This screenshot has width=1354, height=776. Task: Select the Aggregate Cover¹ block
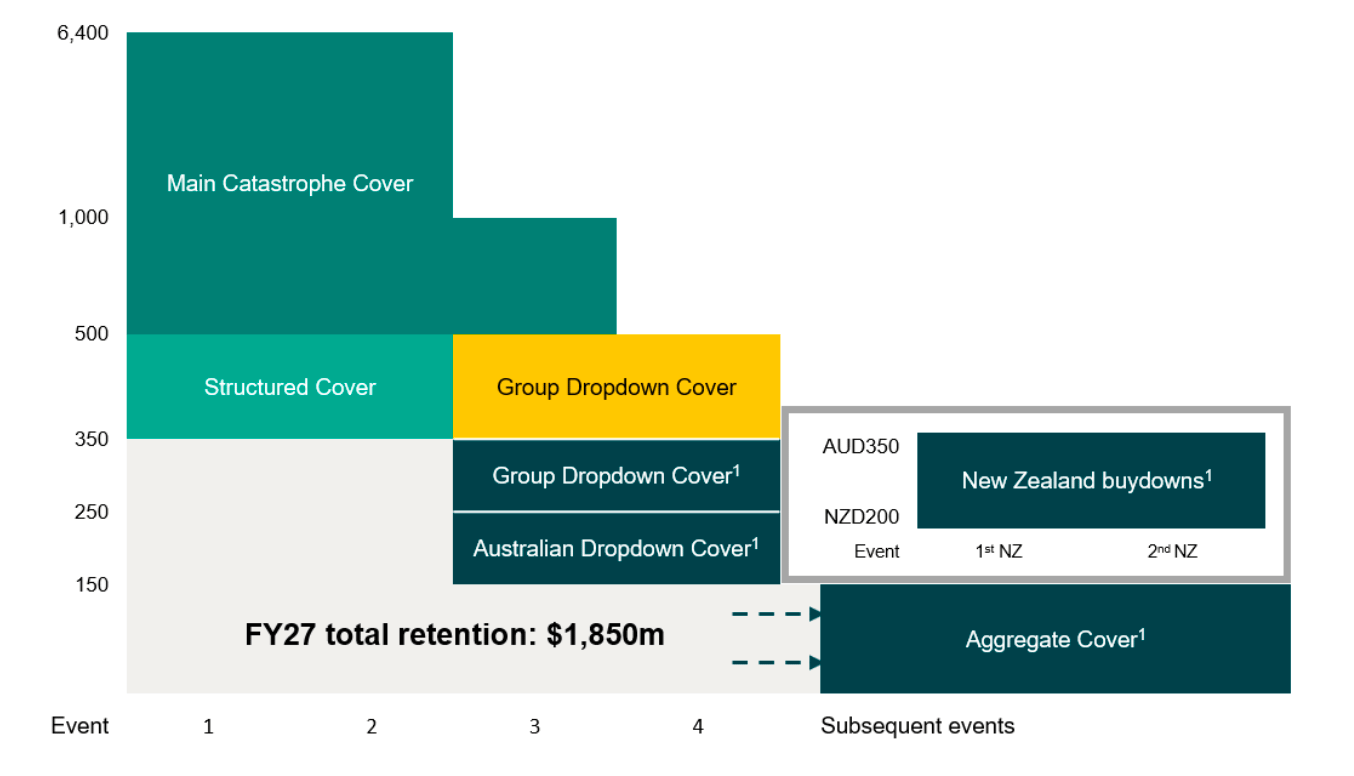pos(1055,639)
